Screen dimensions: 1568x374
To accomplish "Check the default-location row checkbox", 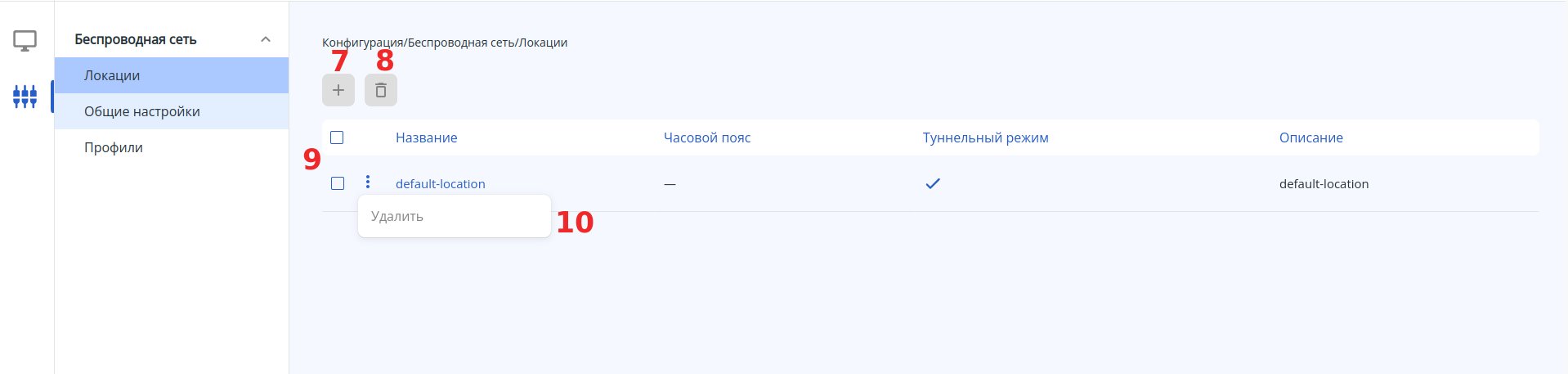I will tap(338, 183).
